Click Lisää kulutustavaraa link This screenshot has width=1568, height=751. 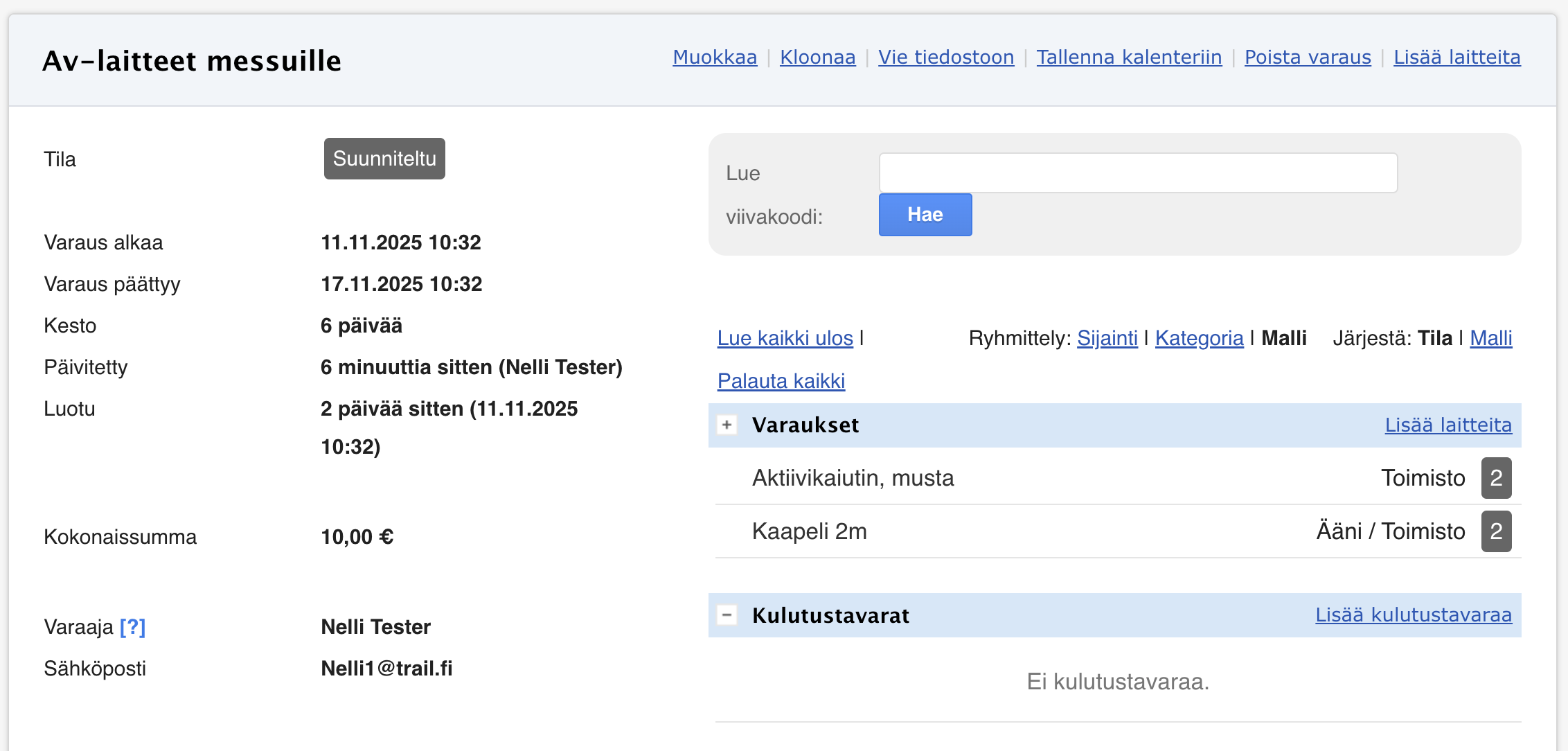pos(1413,615)
